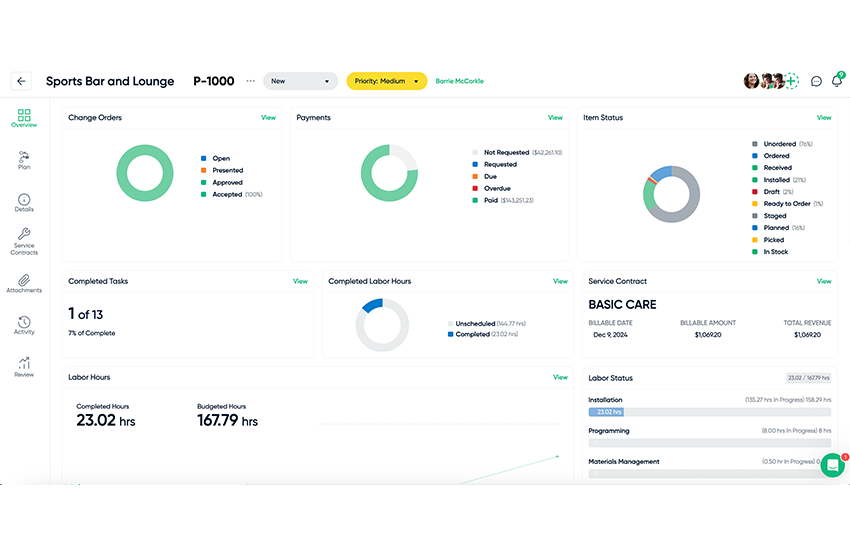Open the Activity history icon

pos(24,325)
